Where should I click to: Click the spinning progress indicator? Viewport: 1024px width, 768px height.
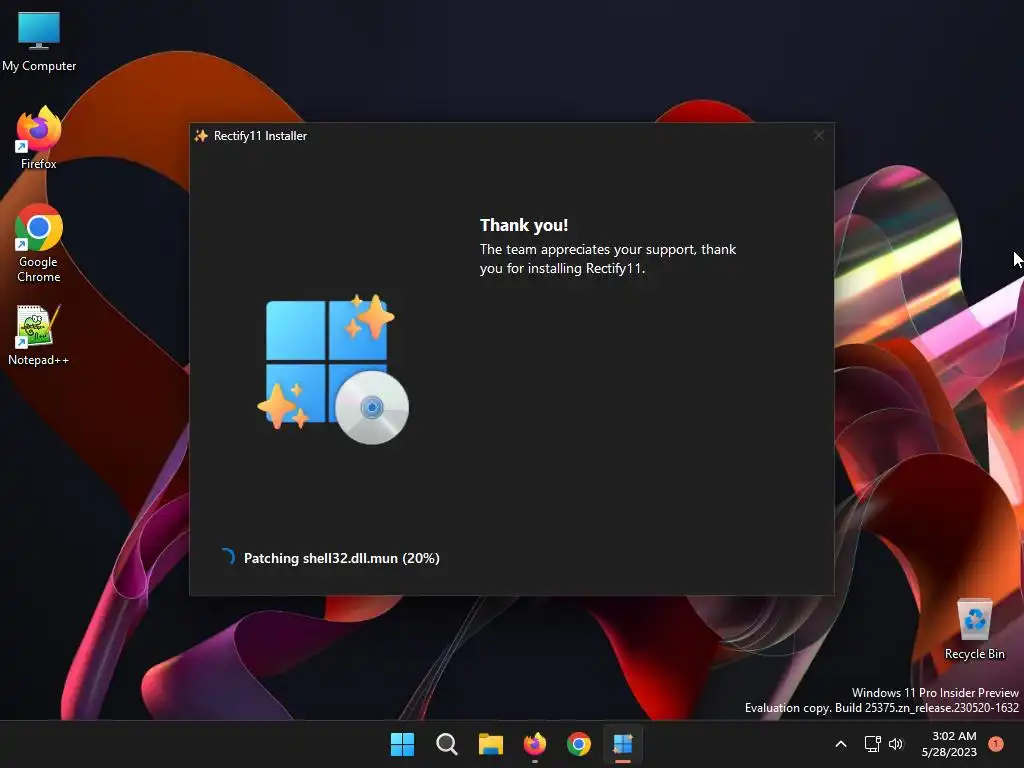pyautogui.click(x=227, y=557)
